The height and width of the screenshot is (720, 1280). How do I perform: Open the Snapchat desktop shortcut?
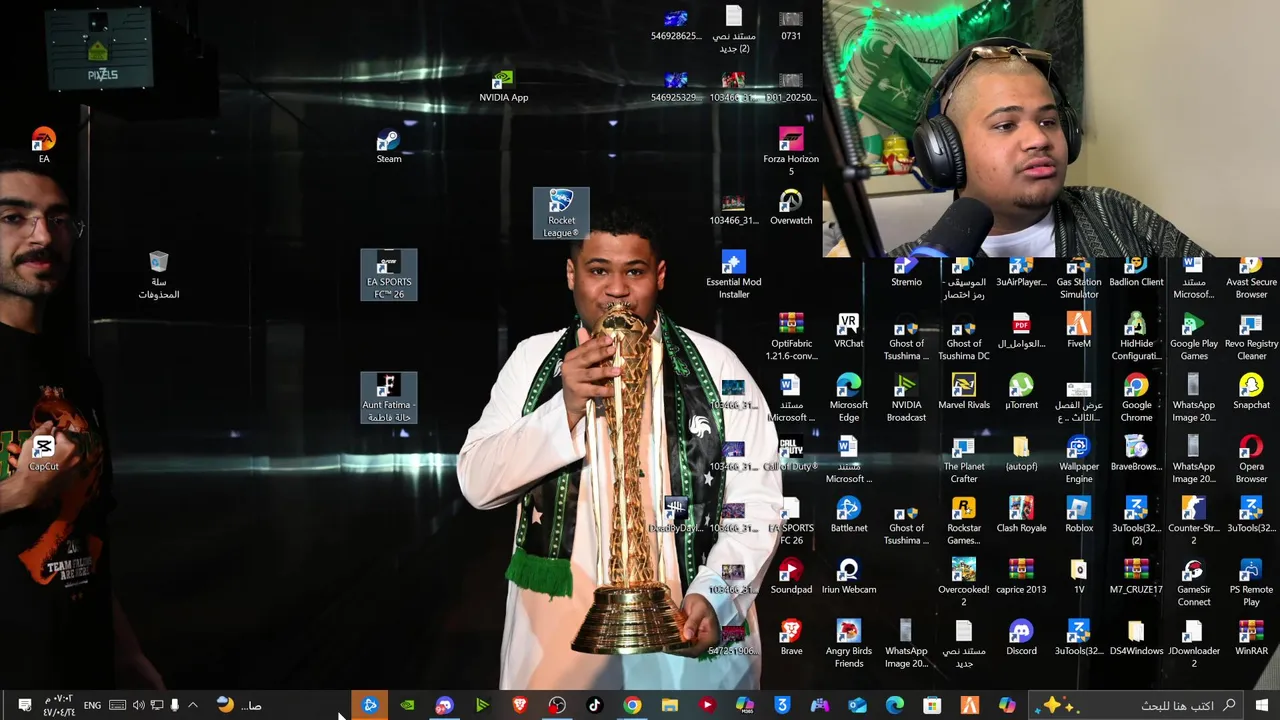1251,392
